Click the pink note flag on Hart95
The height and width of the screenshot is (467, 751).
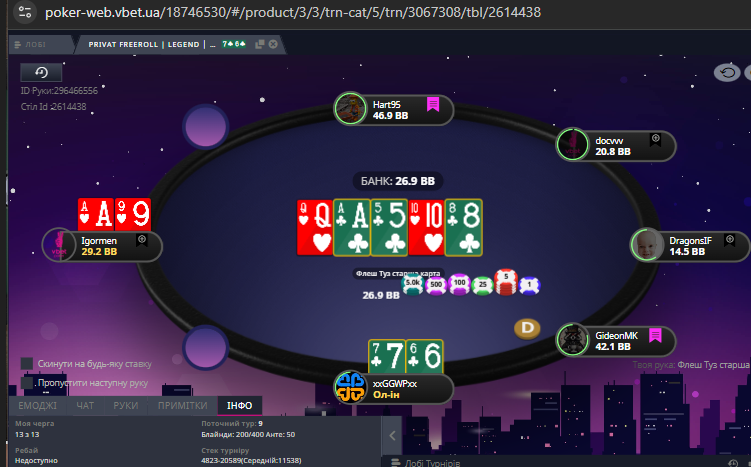pos(433,104)
